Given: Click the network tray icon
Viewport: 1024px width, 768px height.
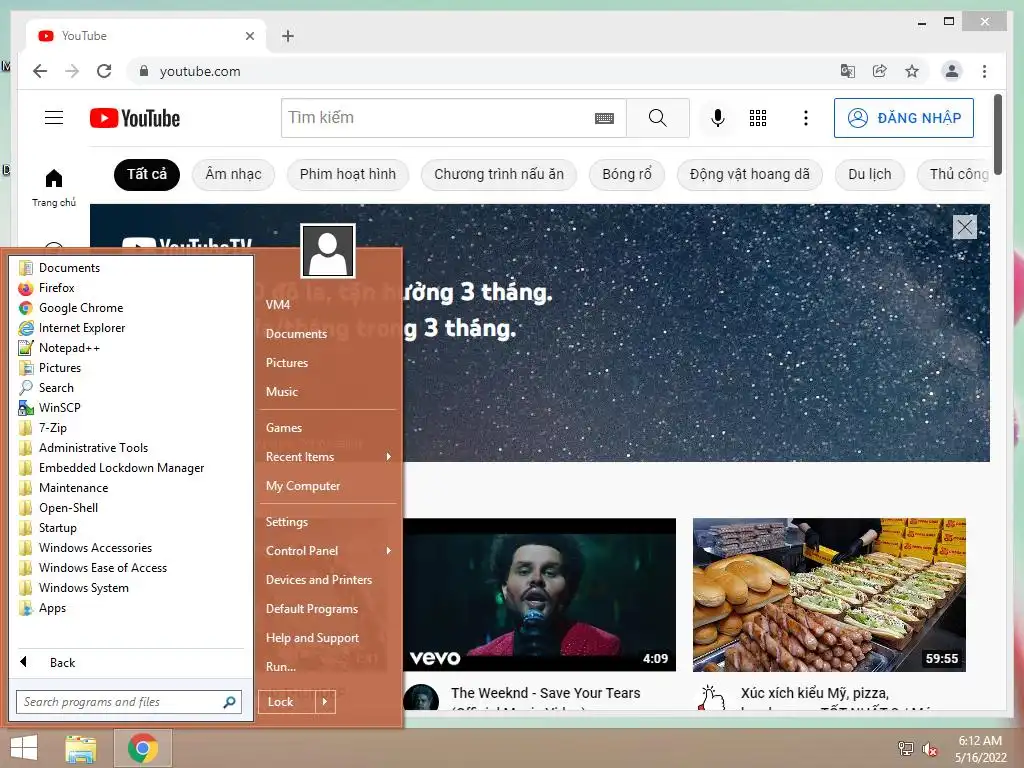Looking at the screenshot, I should click(905, 748).
